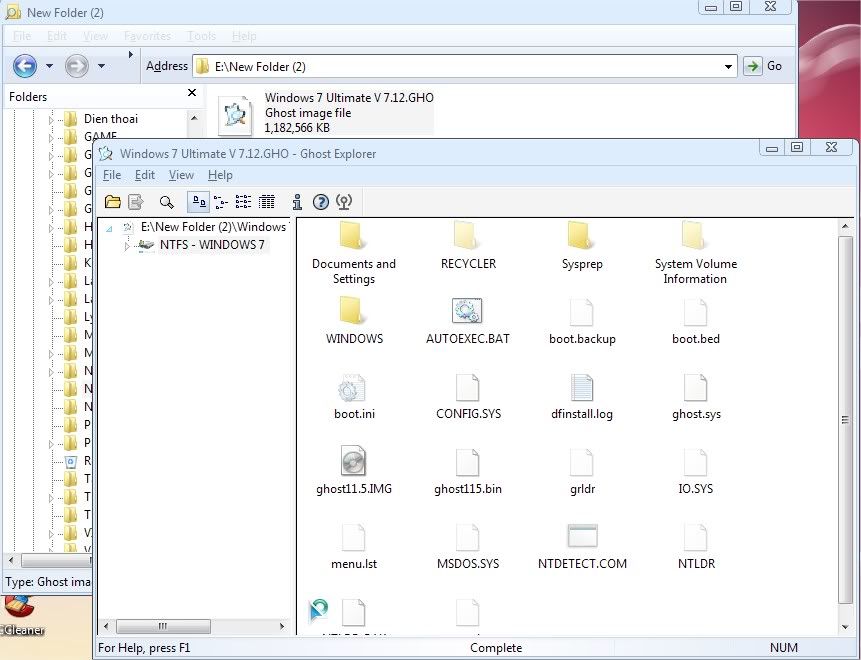Image resolution: width=861 pixels, height=660 pixels.
Task: Collapse the E:\New Folder (2)\Windows tree node
Action: click(109, 228)
